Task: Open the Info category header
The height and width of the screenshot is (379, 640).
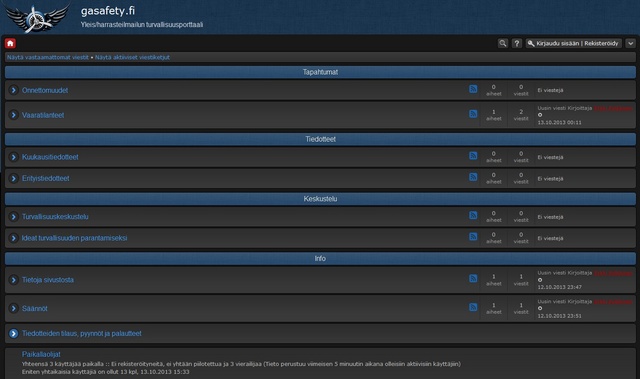Action: [320, 258]
